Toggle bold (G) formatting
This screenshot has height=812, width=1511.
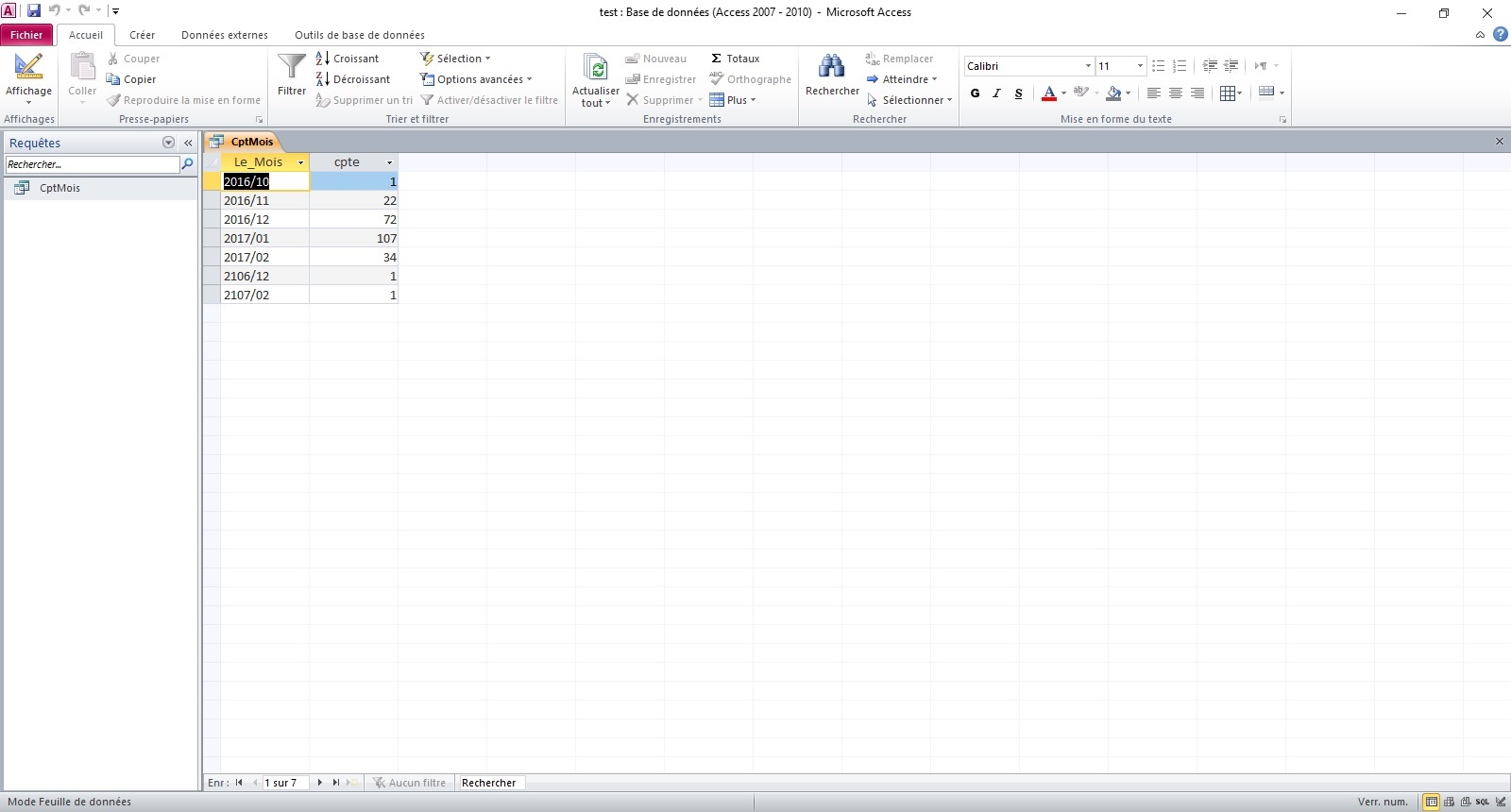pos(976,93)
